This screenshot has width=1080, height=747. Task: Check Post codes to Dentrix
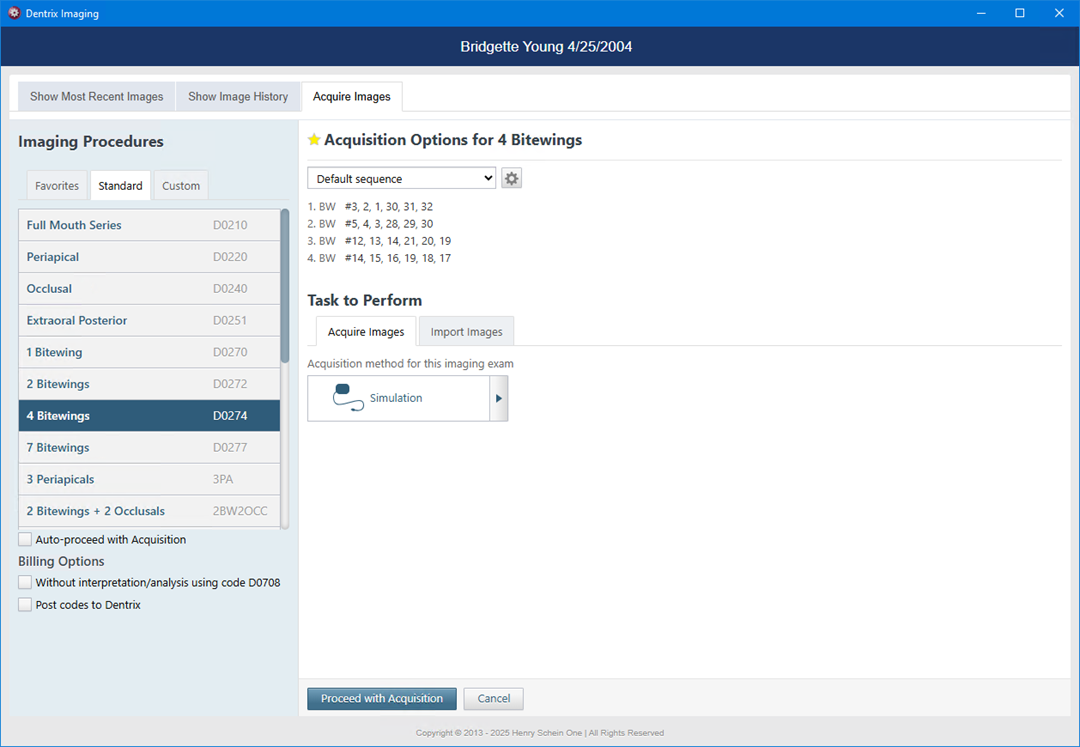point(25,604)
